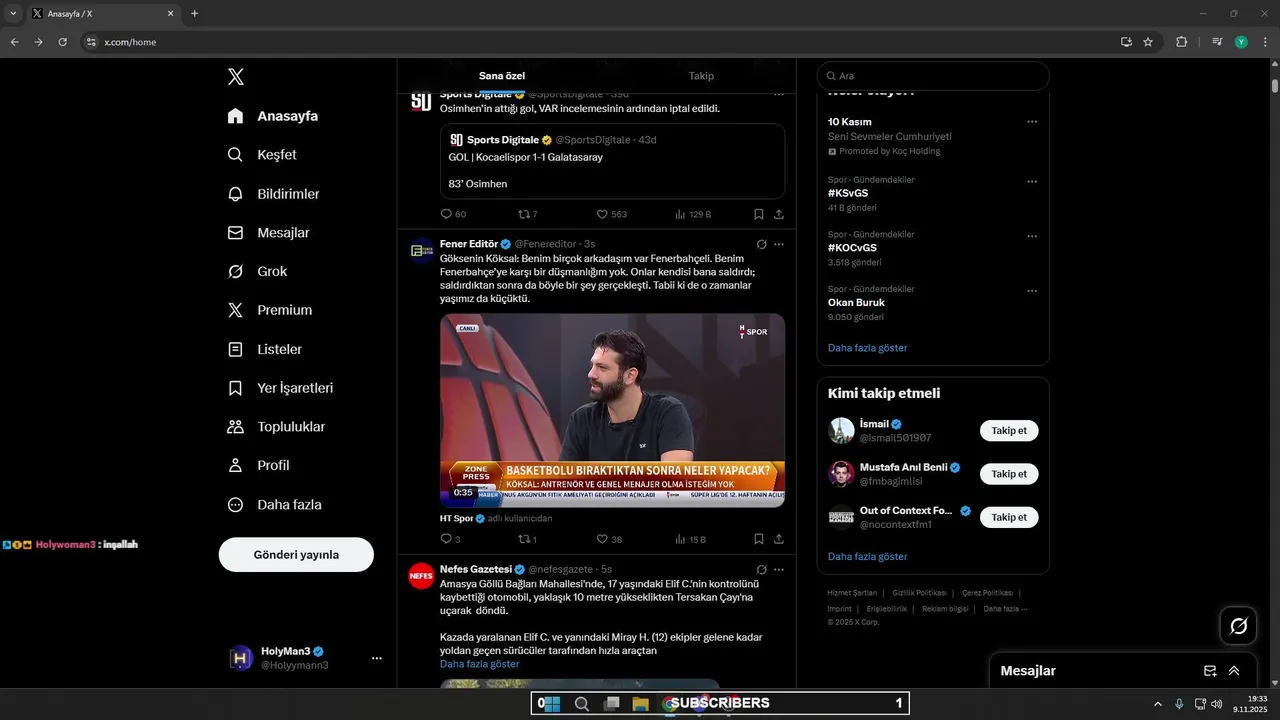Open Anasayfa home page
Viewport: 1280px width, 720px height.
273,116
